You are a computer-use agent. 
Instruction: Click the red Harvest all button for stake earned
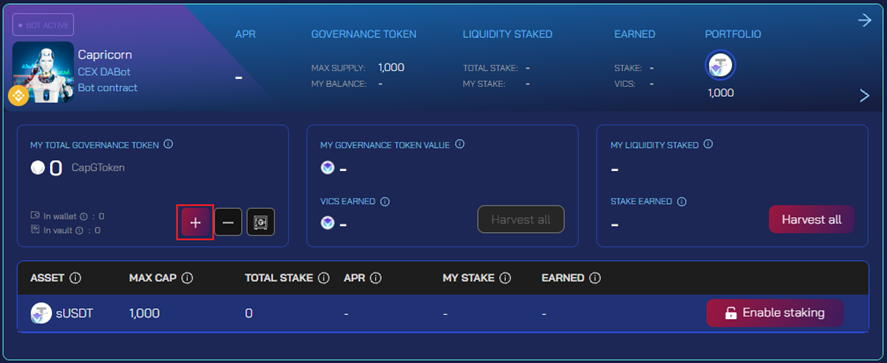(x=811, y=219)
